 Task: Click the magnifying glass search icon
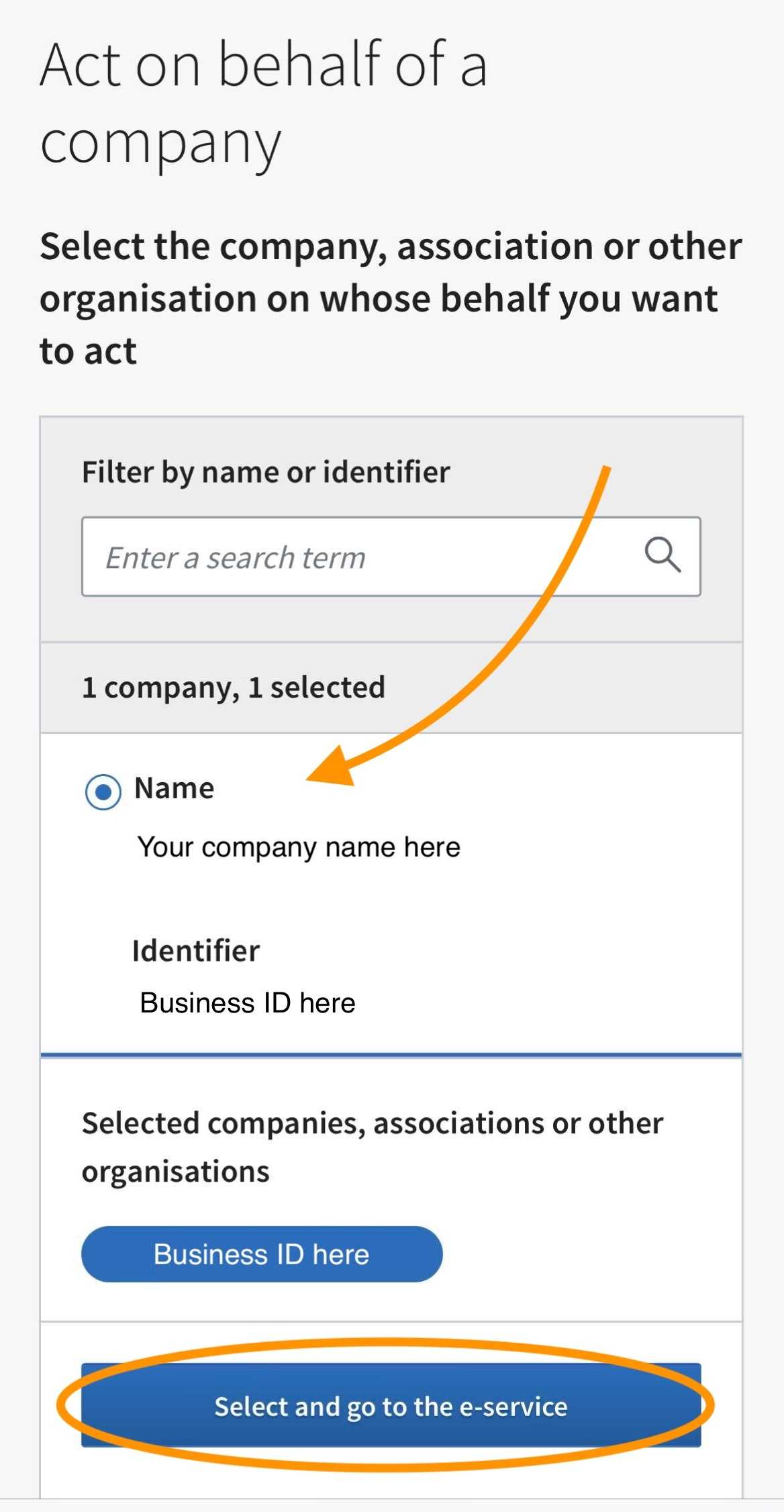[663, 555]
